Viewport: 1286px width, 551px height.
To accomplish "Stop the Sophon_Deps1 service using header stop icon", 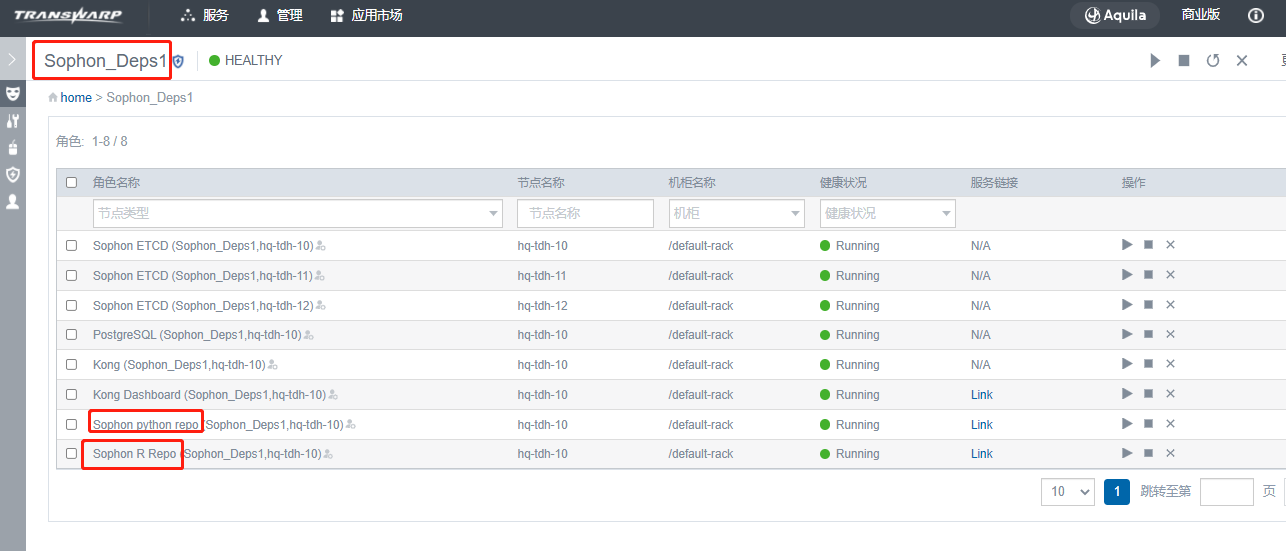I will pyautogui.click(x=1184, y=61).
